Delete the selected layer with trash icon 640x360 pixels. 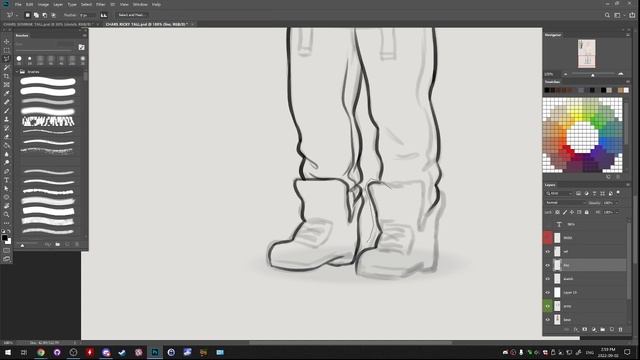click(620, 329)
